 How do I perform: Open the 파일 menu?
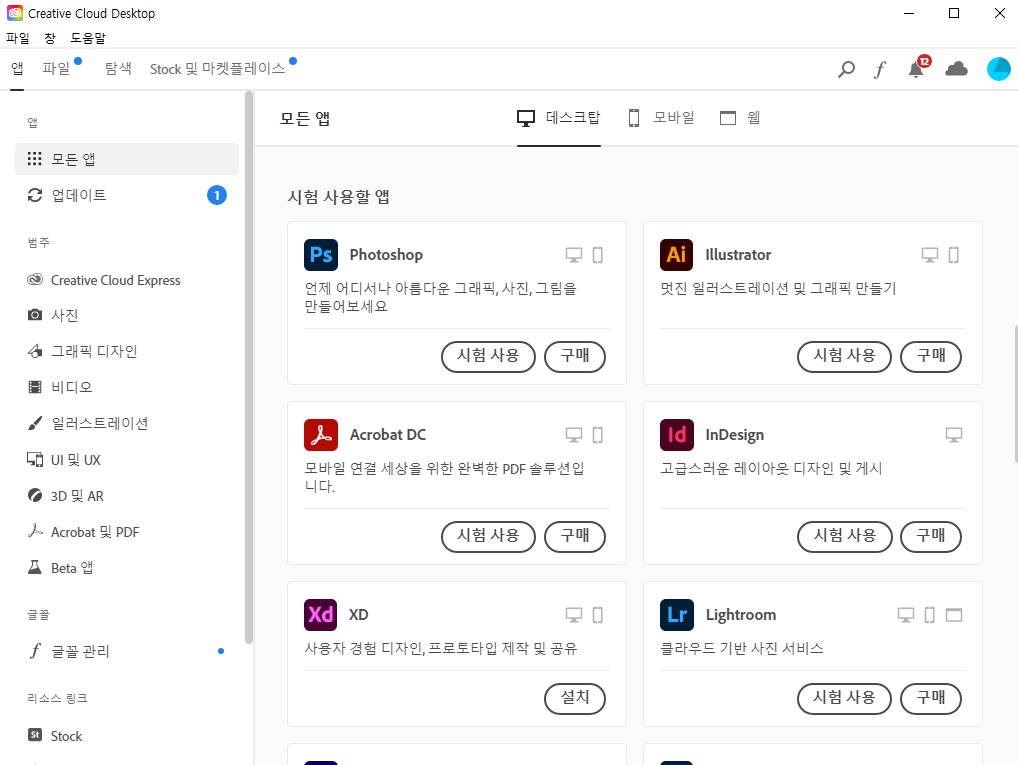pyautogui.click(x=18, y=38)
